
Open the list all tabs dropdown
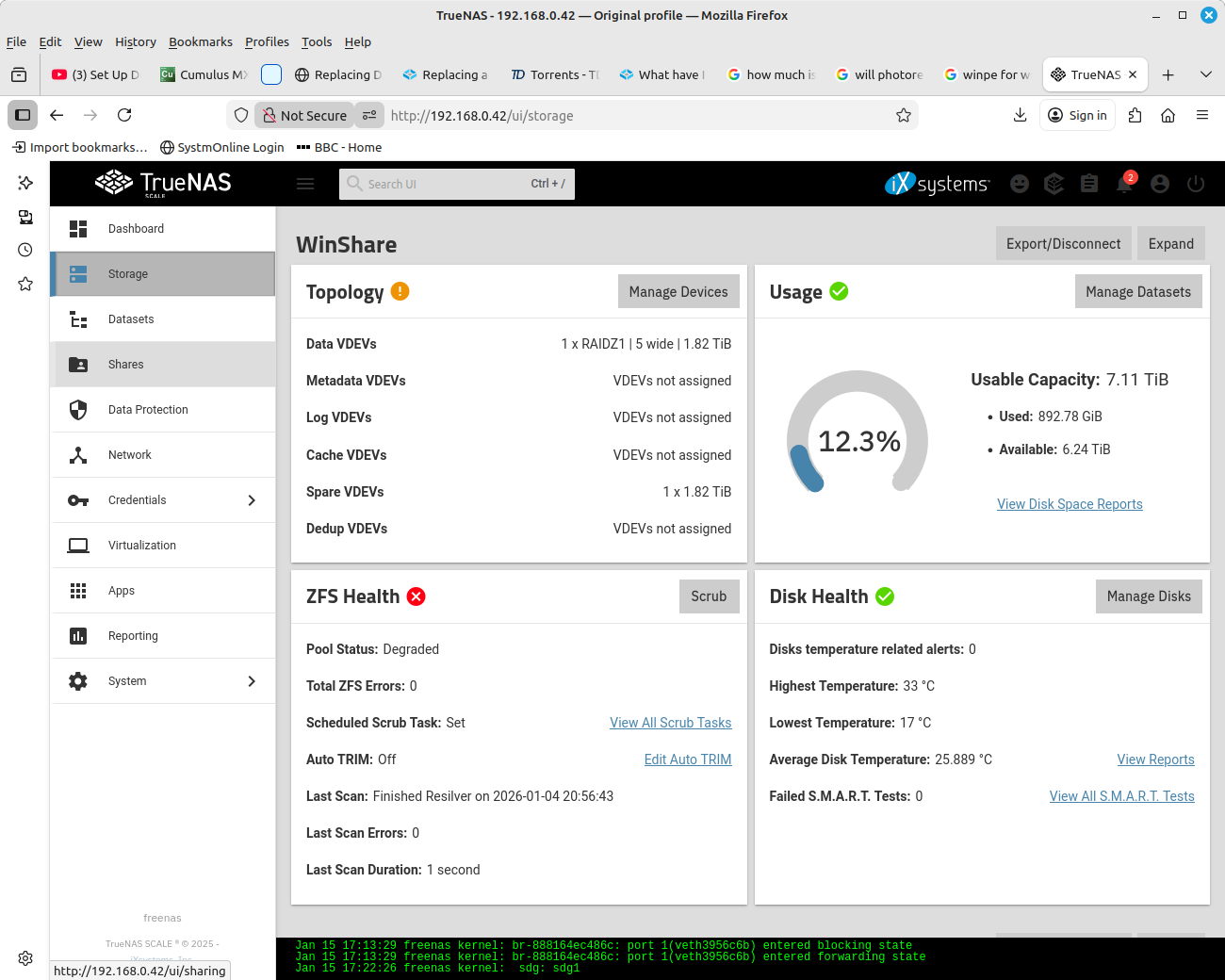pos(1205,74)
